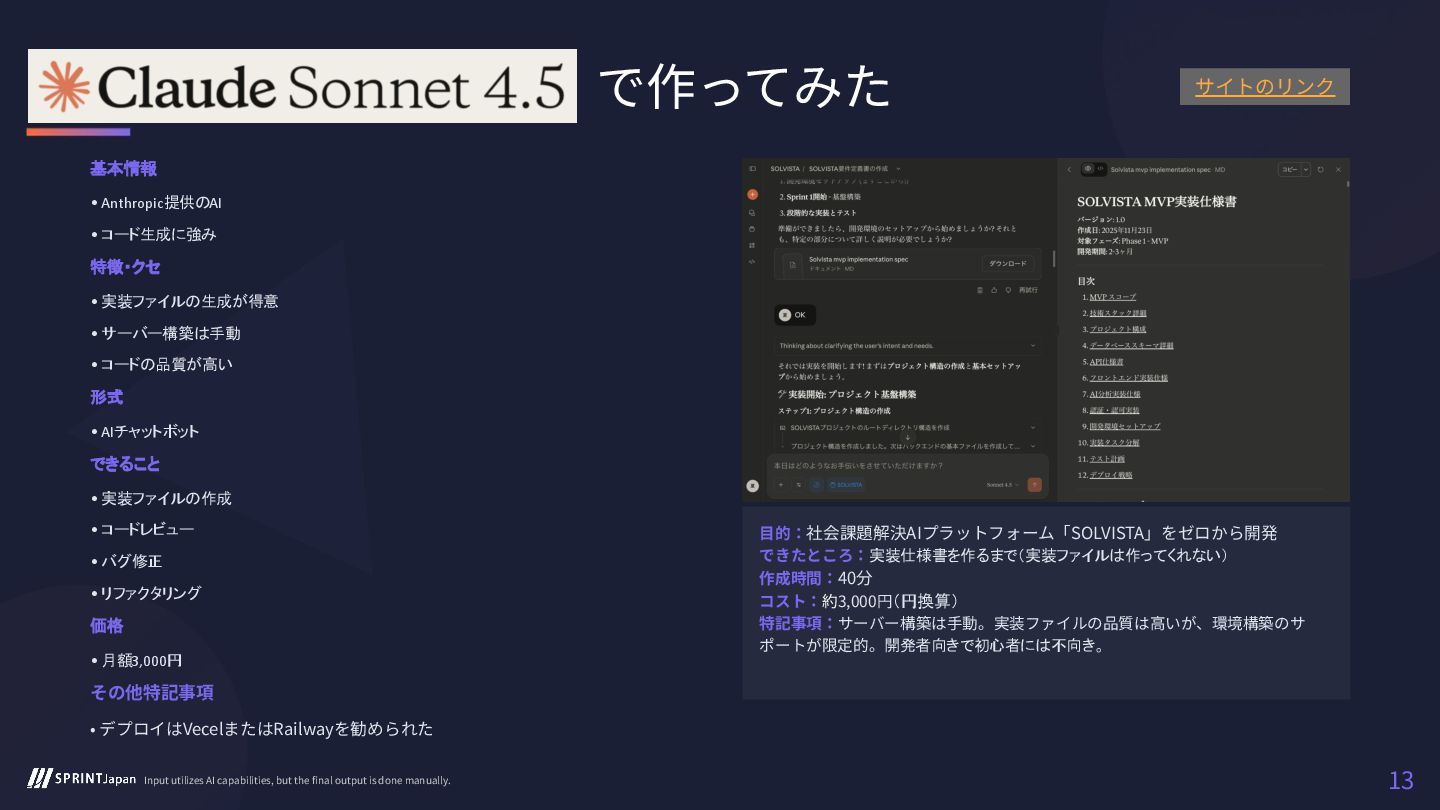1440x810 pixels.
Task: Click the SOLVISTA MVP実装仕様書 document title
Action: [1157, 202]
